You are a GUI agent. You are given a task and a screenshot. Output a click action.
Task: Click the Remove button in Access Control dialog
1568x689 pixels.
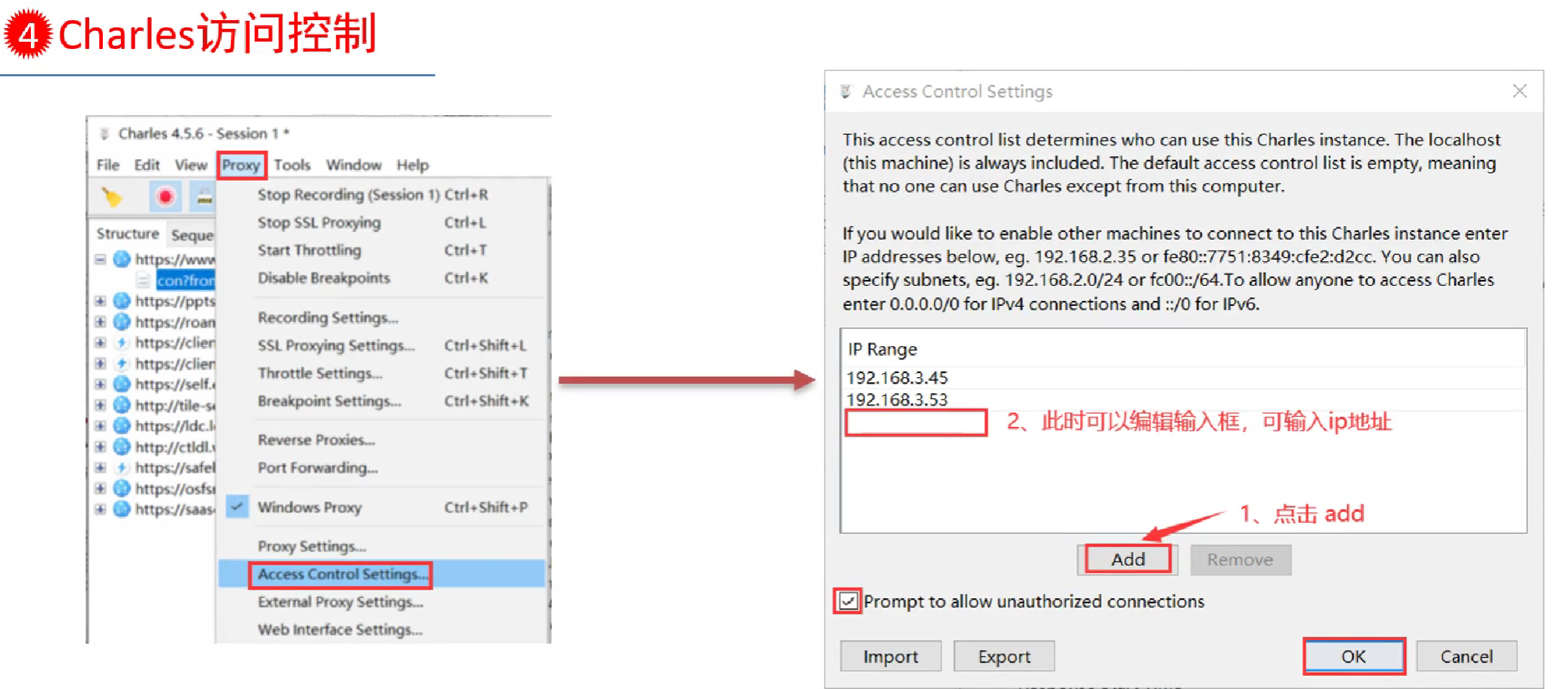[x=1241, y=559]
